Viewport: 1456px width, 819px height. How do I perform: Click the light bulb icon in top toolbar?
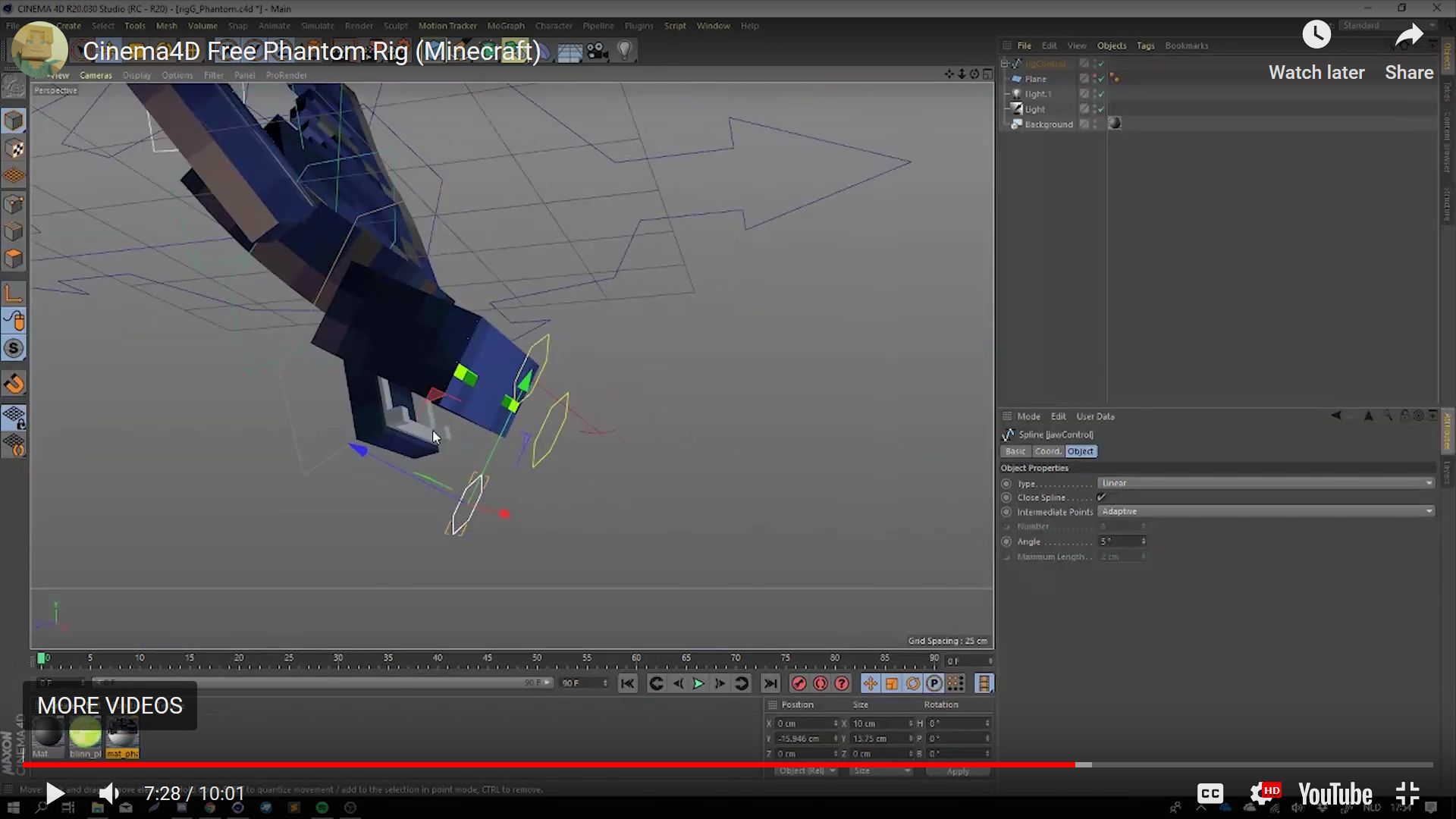tap(625, 51)
